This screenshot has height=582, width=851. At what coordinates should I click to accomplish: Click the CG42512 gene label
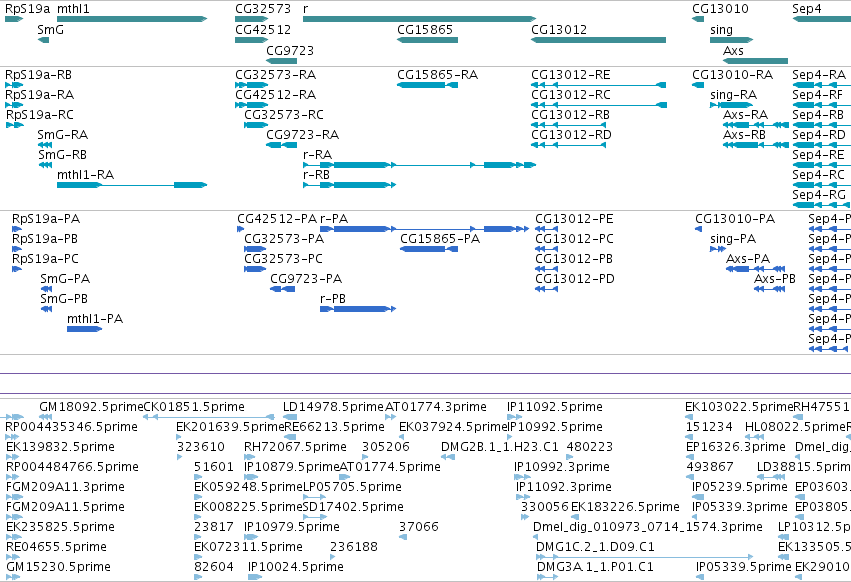coord(263,29)
